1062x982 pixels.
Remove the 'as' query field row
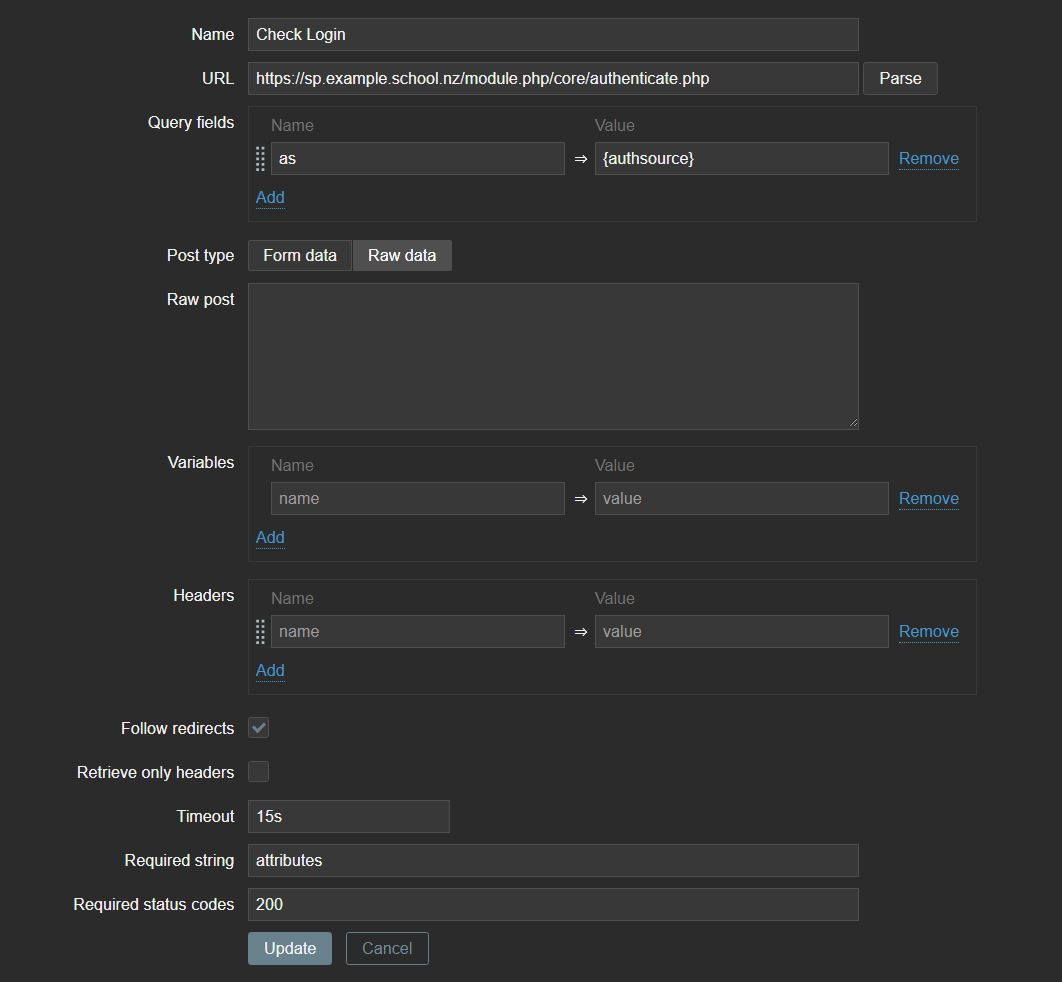[x=928, y=159]
